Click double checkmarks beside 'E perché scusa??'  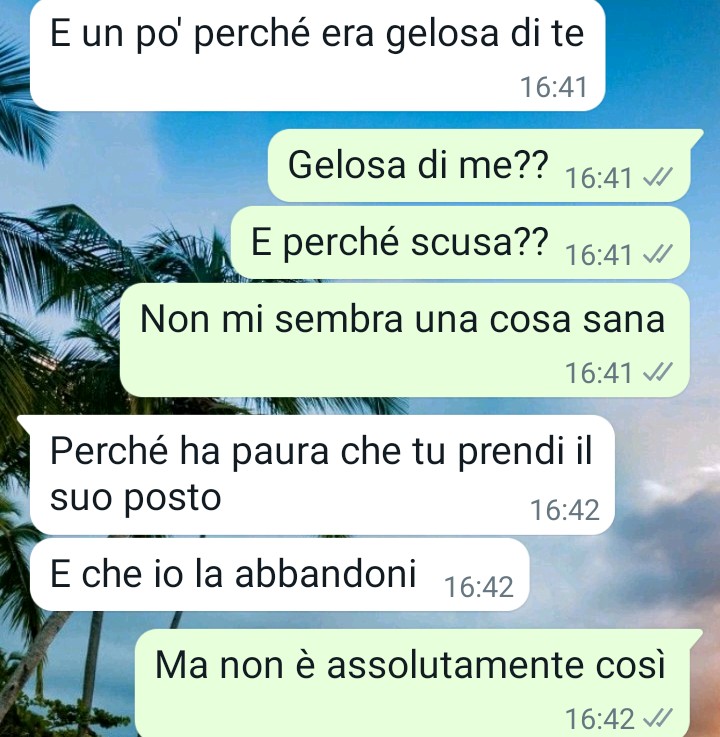point(658,255)
